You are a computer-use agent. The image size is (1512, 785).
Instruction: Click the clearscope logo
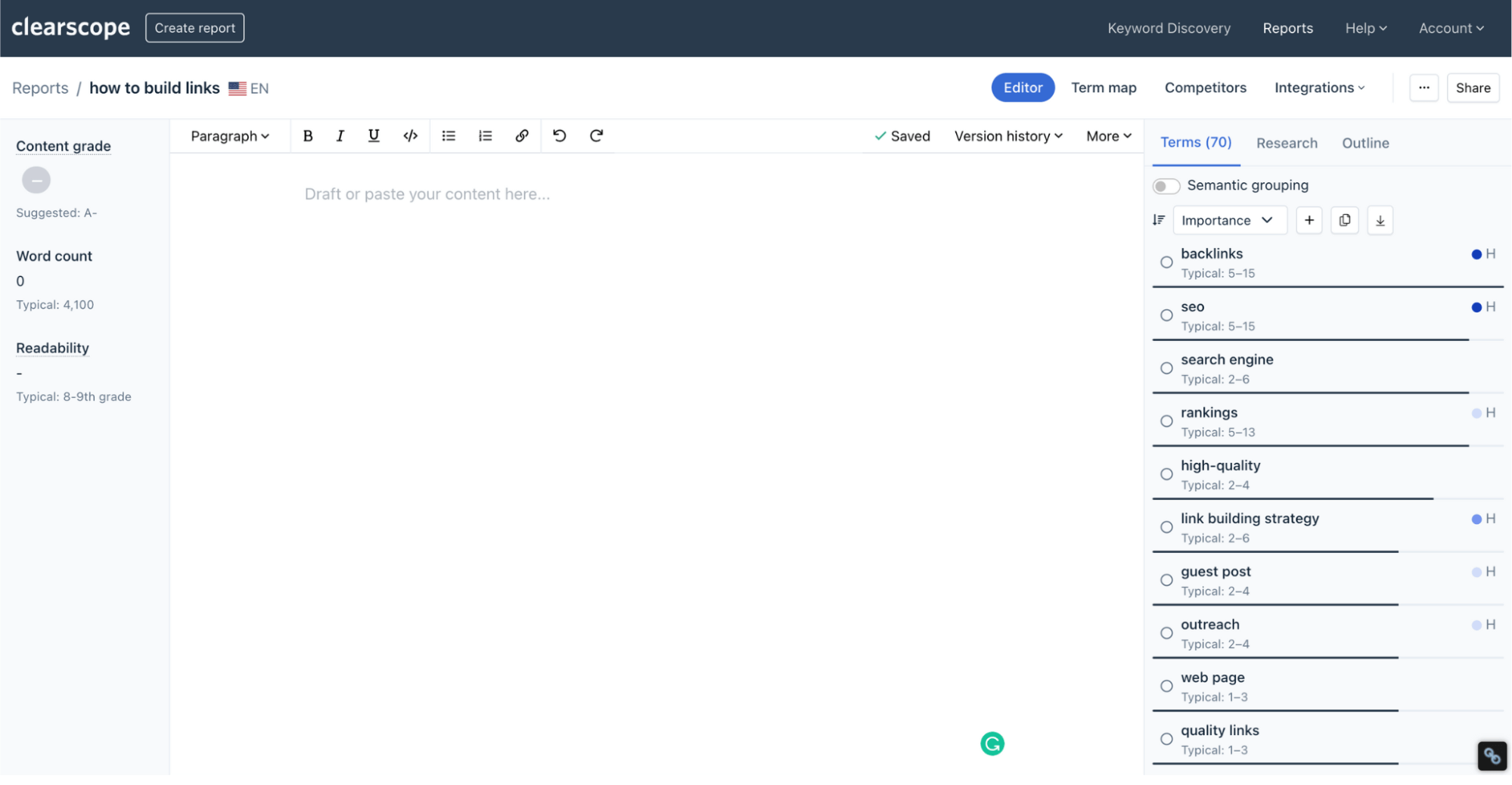click(x=71, y=27)
